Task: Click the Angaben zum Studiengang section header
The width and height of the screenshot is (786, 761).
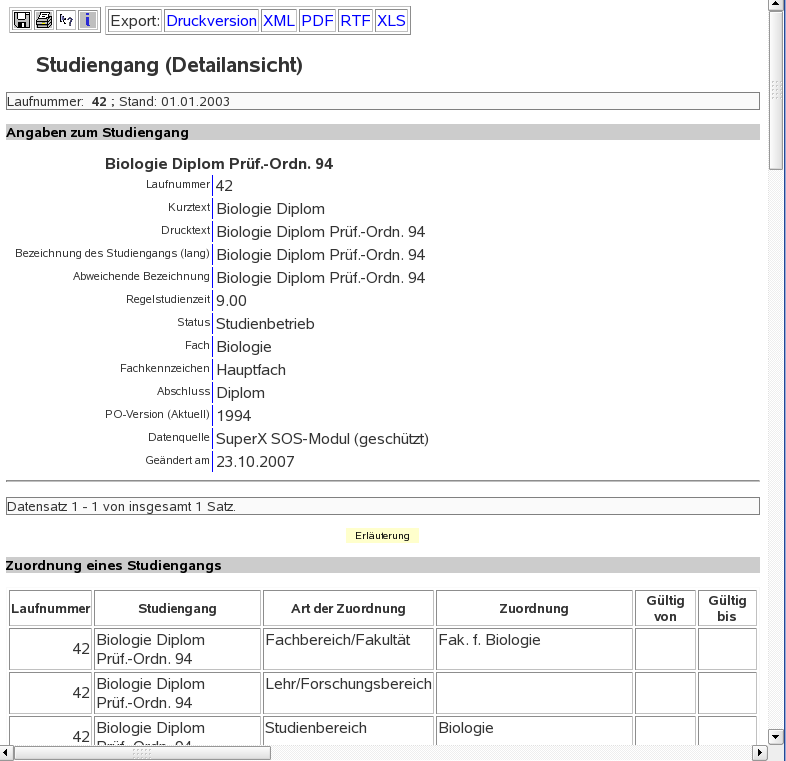Action: click(x=382, y=132)
